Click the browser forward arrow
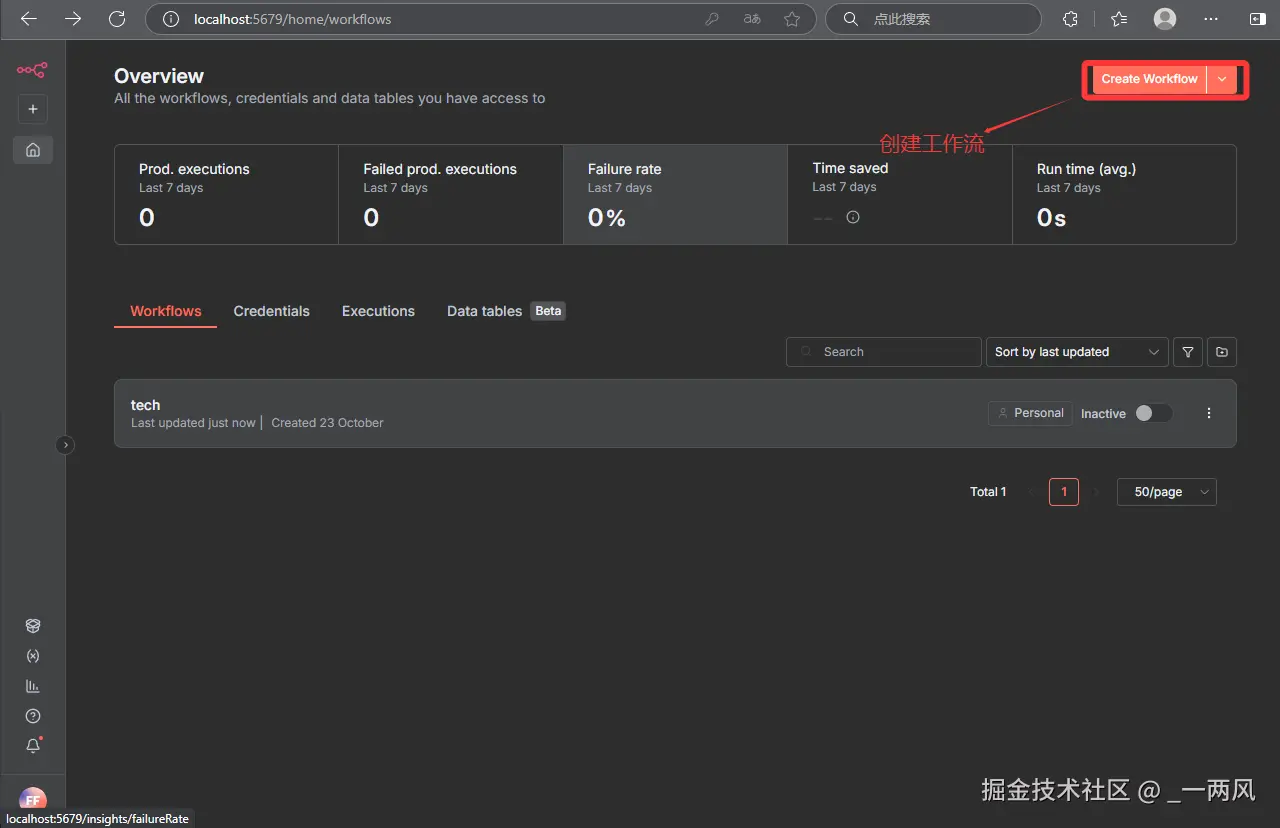1280x828 pixels. [72, 19]
